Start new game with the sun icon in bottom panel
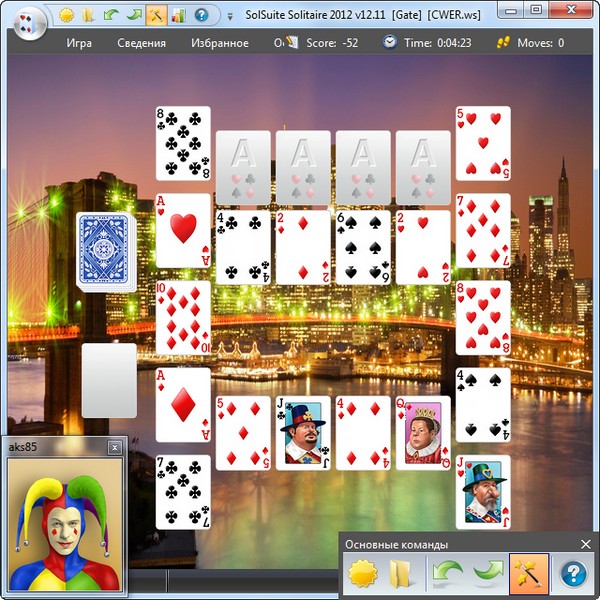This screenshot has height=600, width=600. [x=362, y=573]
